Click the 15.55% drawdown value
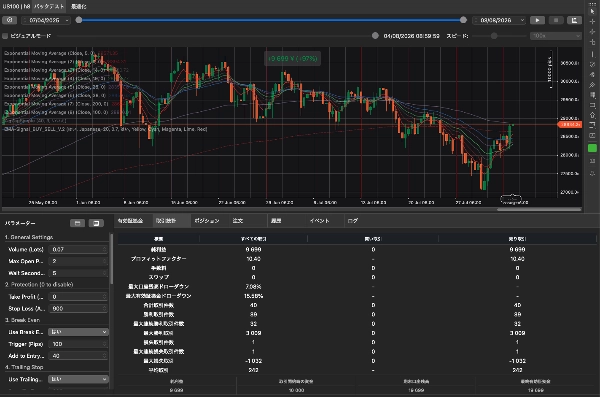Viewport: 600px width, 397px height. (x=253, y=296)
